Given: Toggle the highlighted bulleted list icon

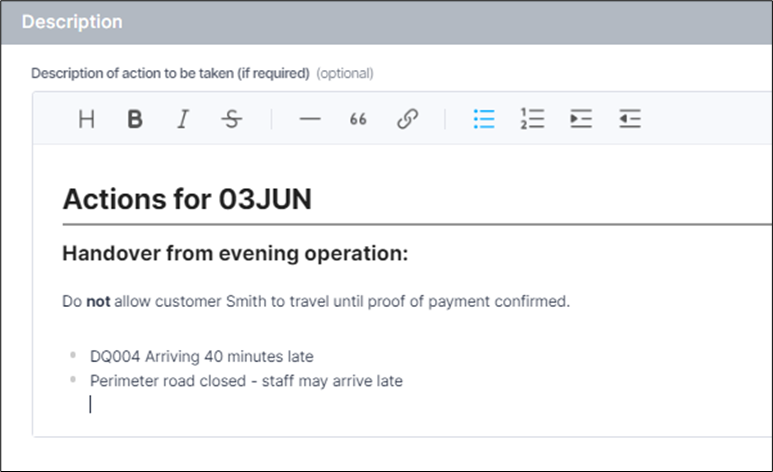Looking at the screenshot, I should point(484,120).
